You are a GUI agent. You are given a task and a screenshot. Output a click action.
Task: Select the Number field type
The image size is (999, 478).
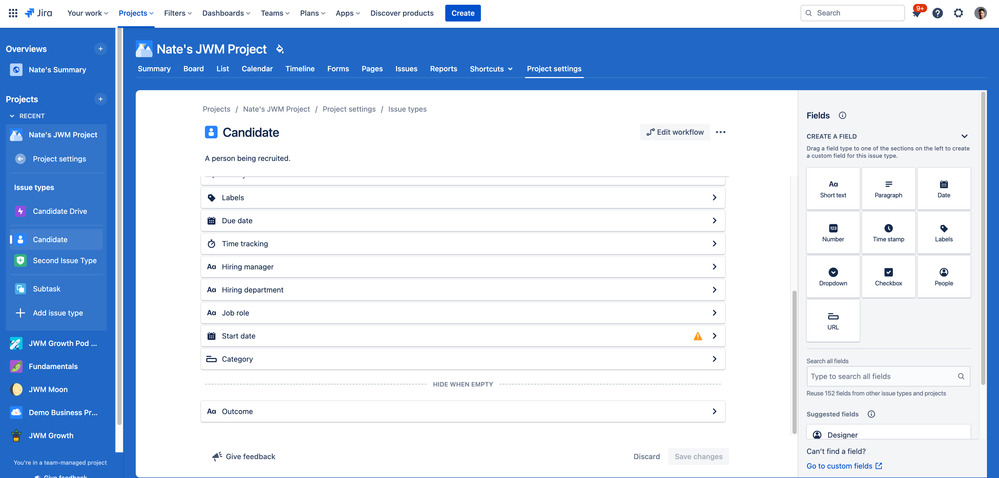[x=833, y=233]
